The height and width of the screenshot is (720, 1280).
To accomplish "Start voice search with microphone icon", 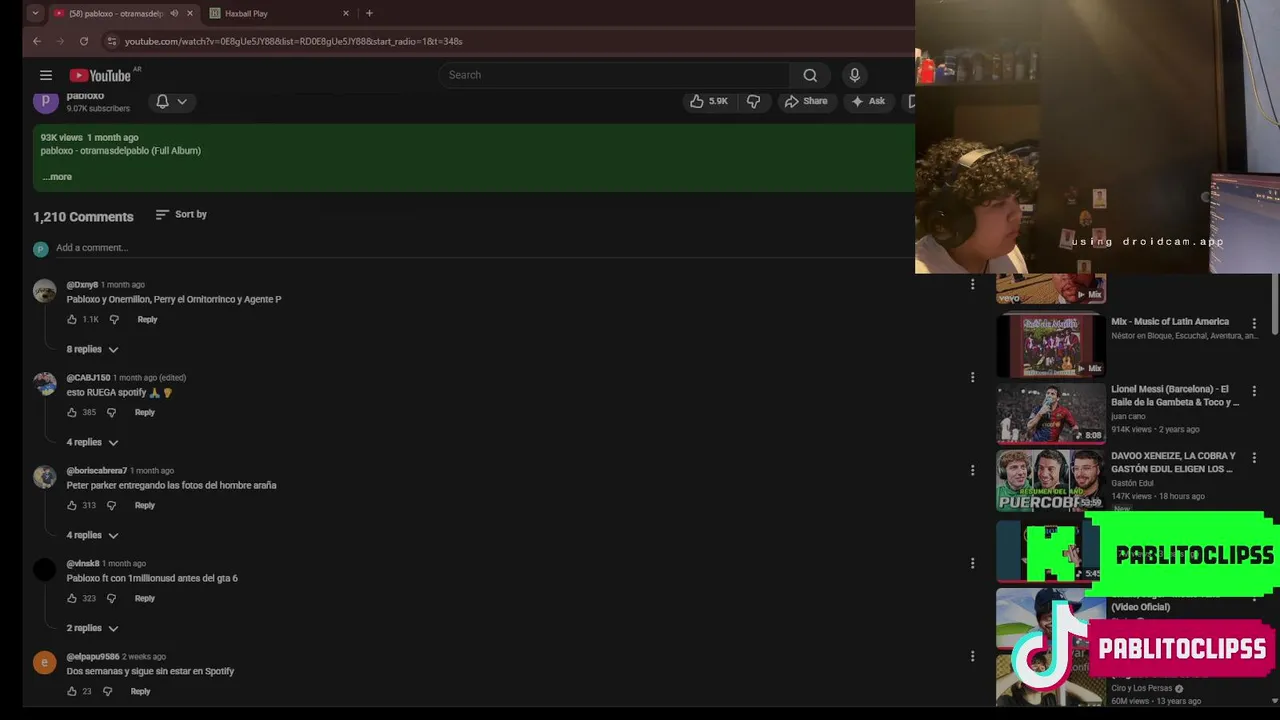I will [x=854, y=75].
